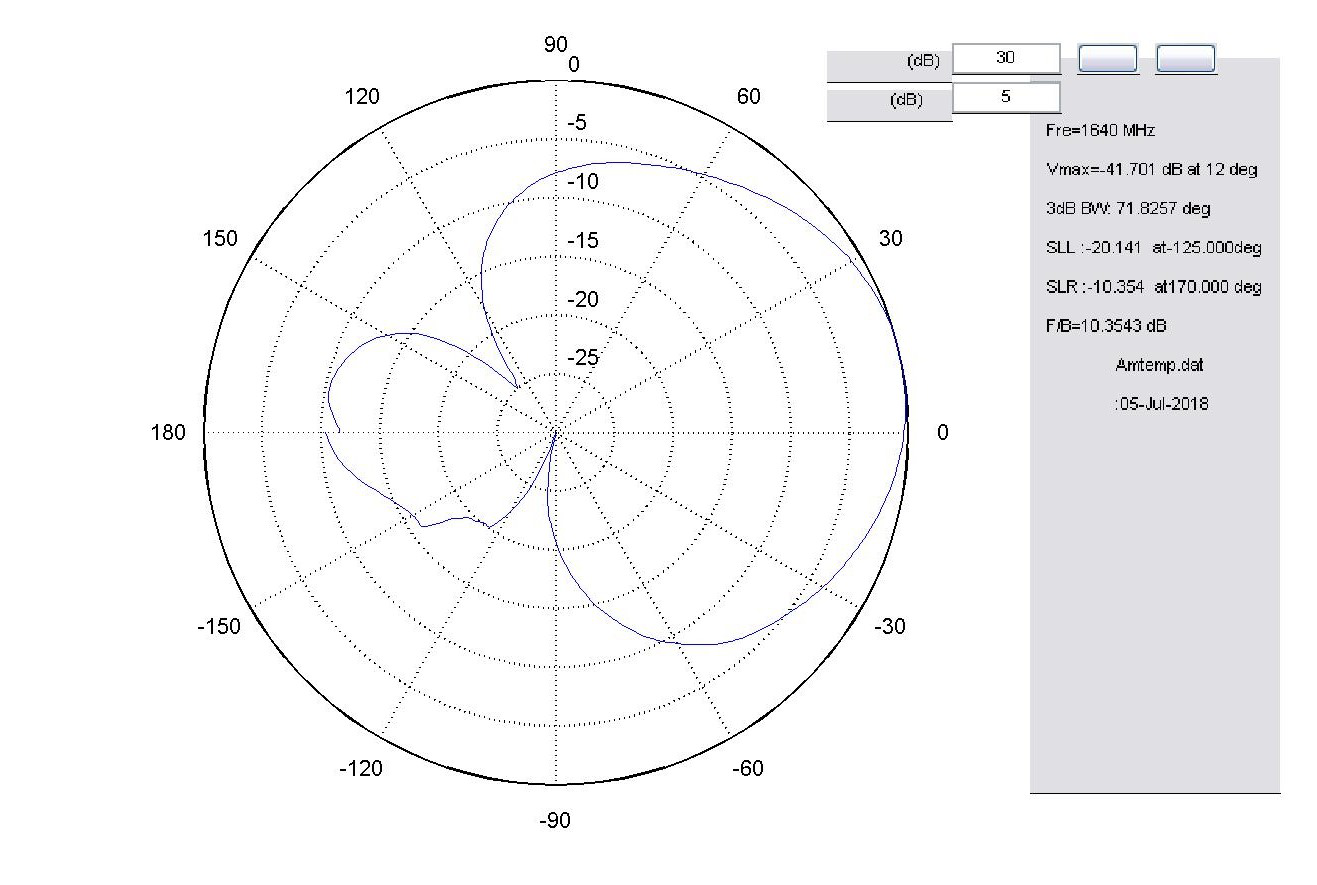Select the F/B=10.3543 dB readout

1106,326
